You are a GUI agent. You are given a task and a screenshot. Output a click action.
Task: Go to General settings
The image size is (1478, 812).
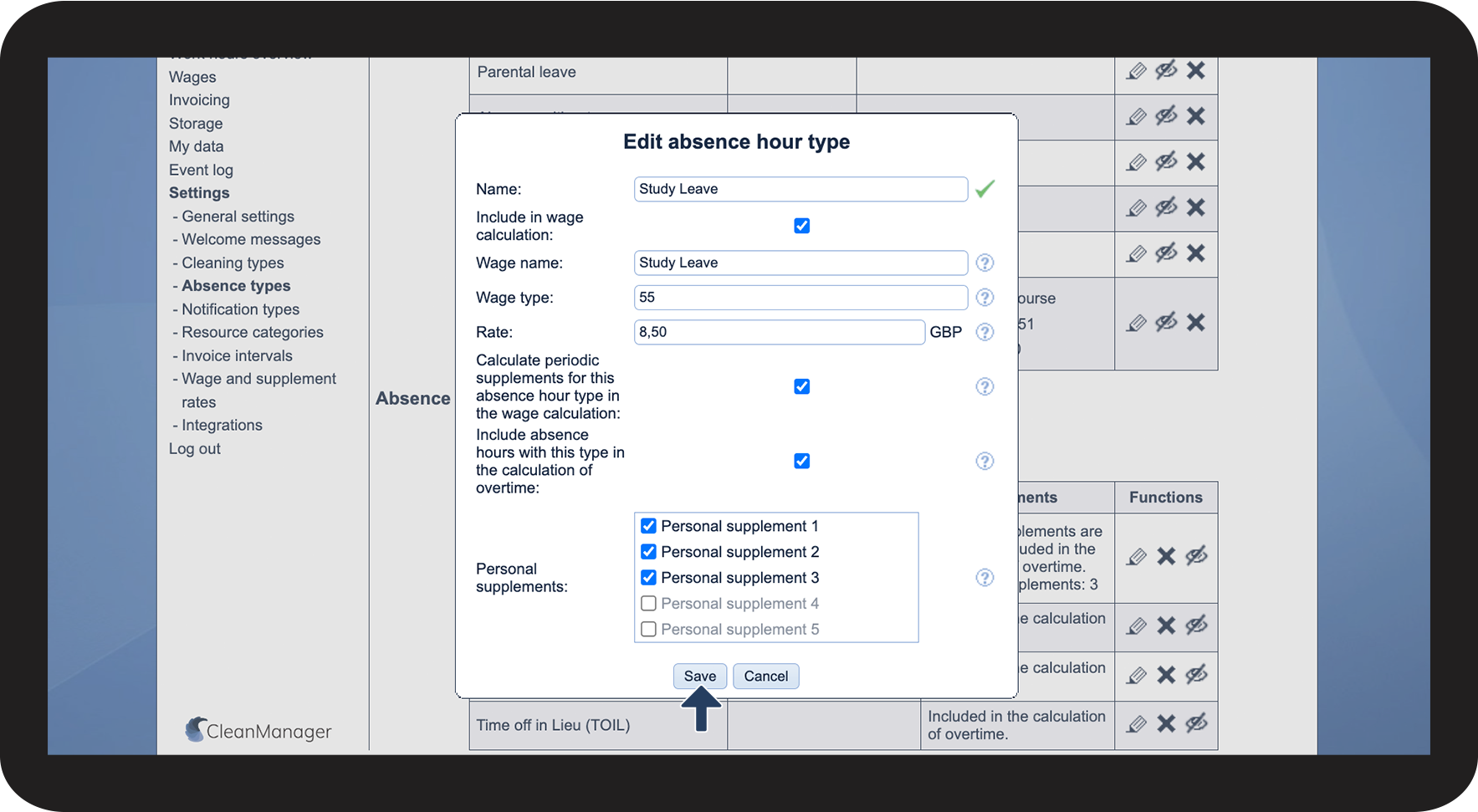coord(238,217)
